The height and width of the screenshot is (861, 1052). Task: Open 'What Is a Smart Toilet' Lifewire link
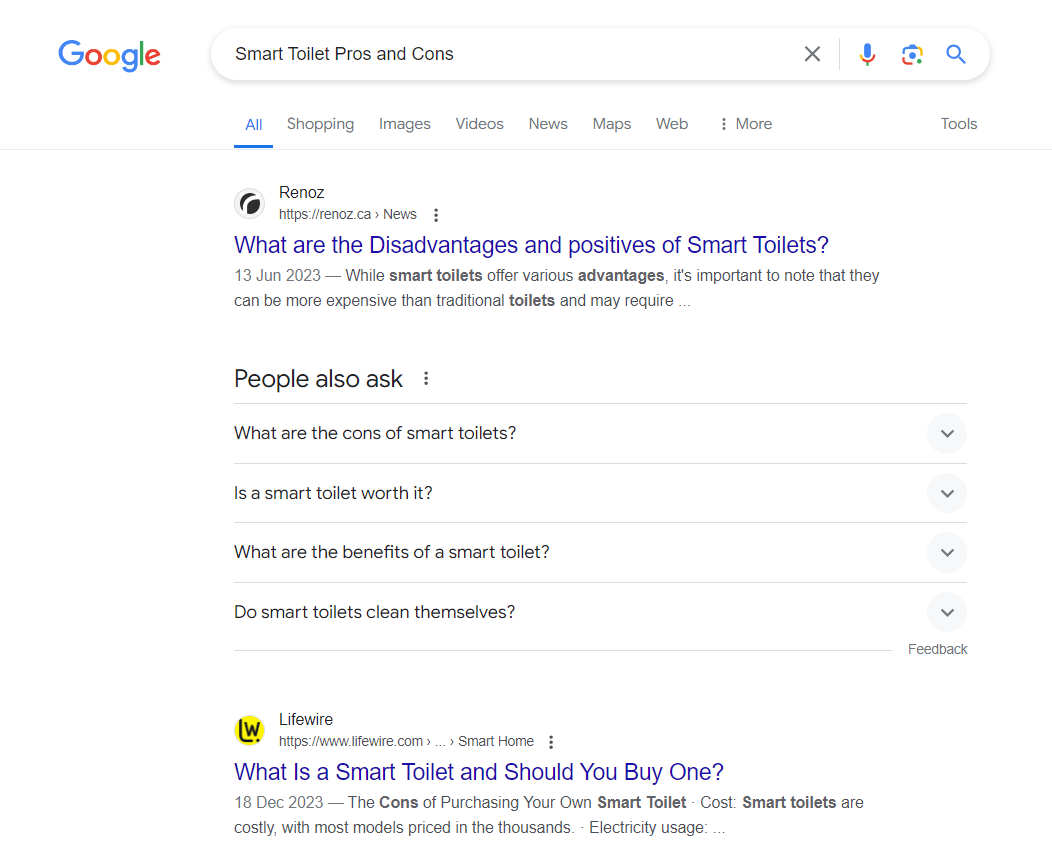pos(478,772)
